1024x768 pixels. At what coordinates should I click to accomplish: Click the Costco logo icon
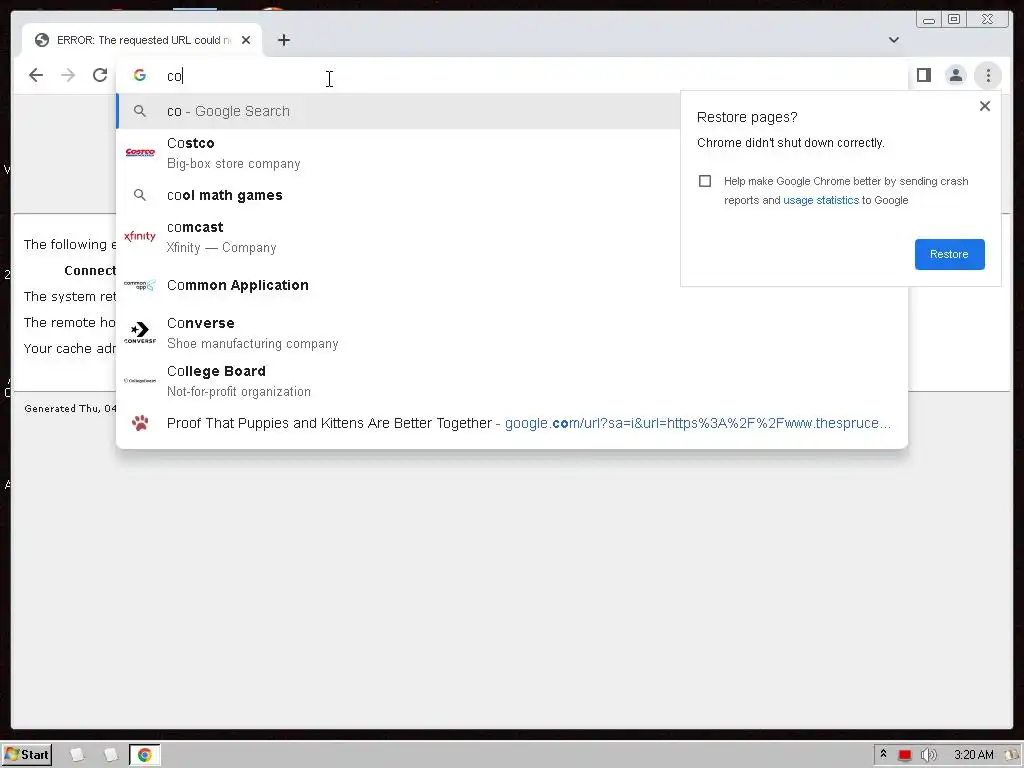140,153
